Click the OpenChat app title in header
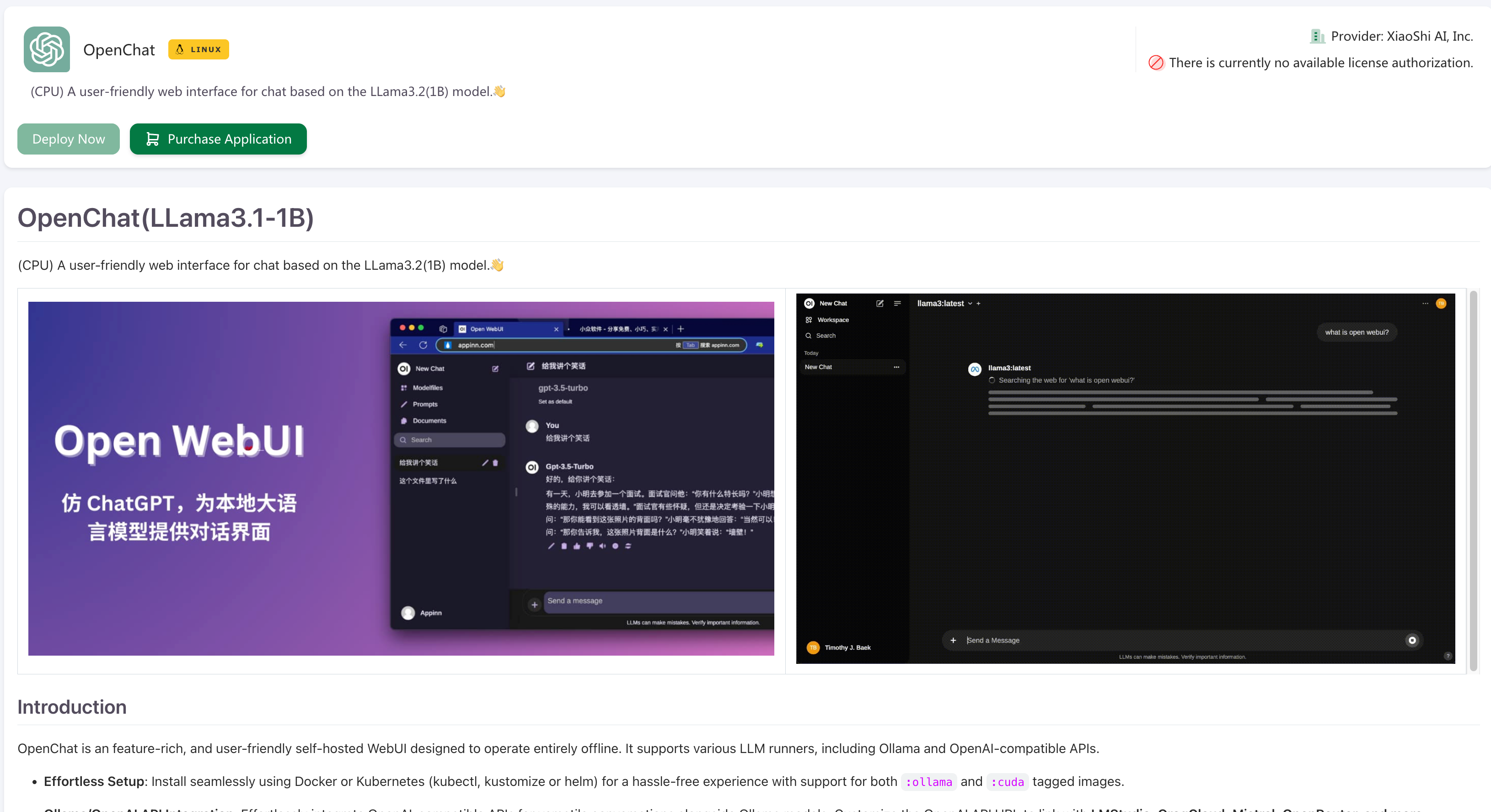This screenshot has width=1491, height=812. pyautogui.click(x=118, y=50)
